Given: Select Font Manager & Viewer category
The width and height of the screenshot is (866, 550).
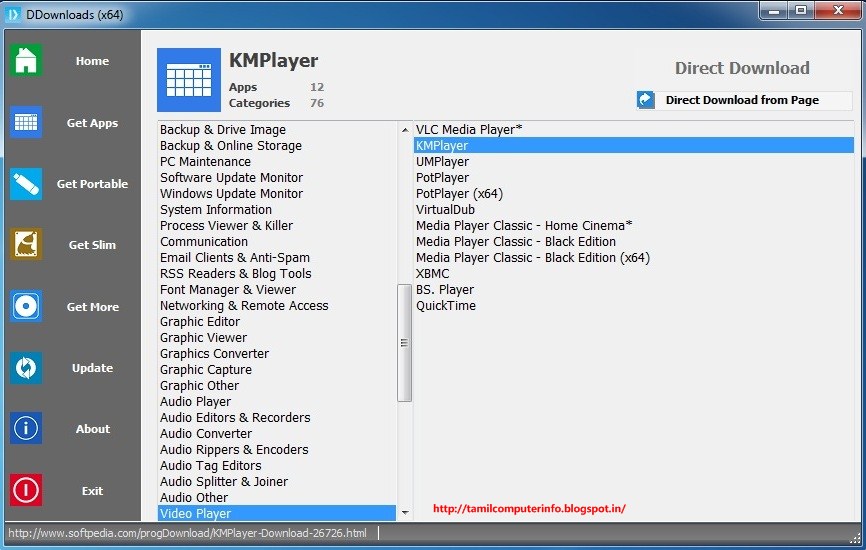Looking at the screenshot, I should 277,290.
